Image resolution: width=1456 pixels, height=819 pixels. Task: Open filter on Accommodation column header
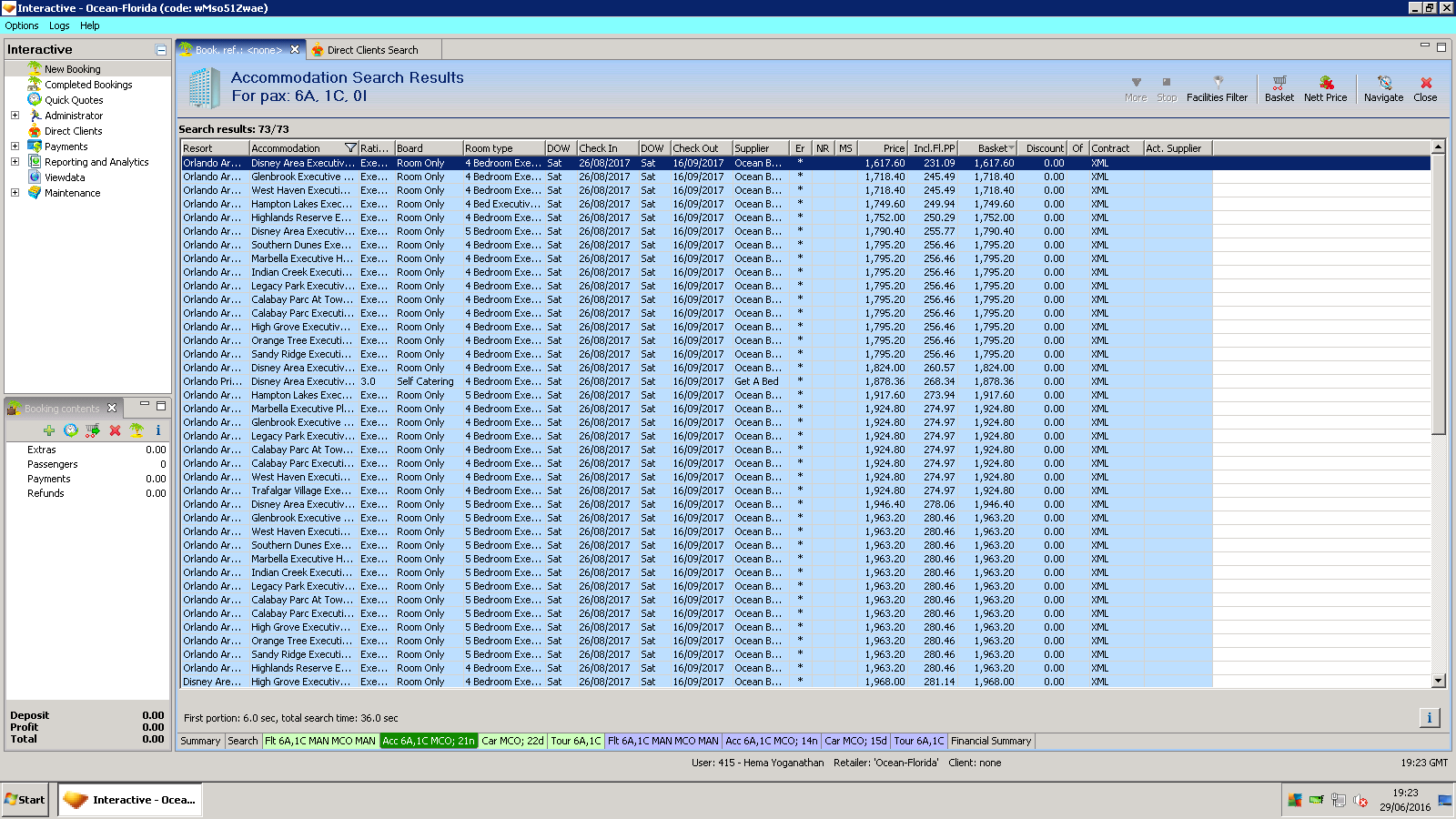click(350, 148)
